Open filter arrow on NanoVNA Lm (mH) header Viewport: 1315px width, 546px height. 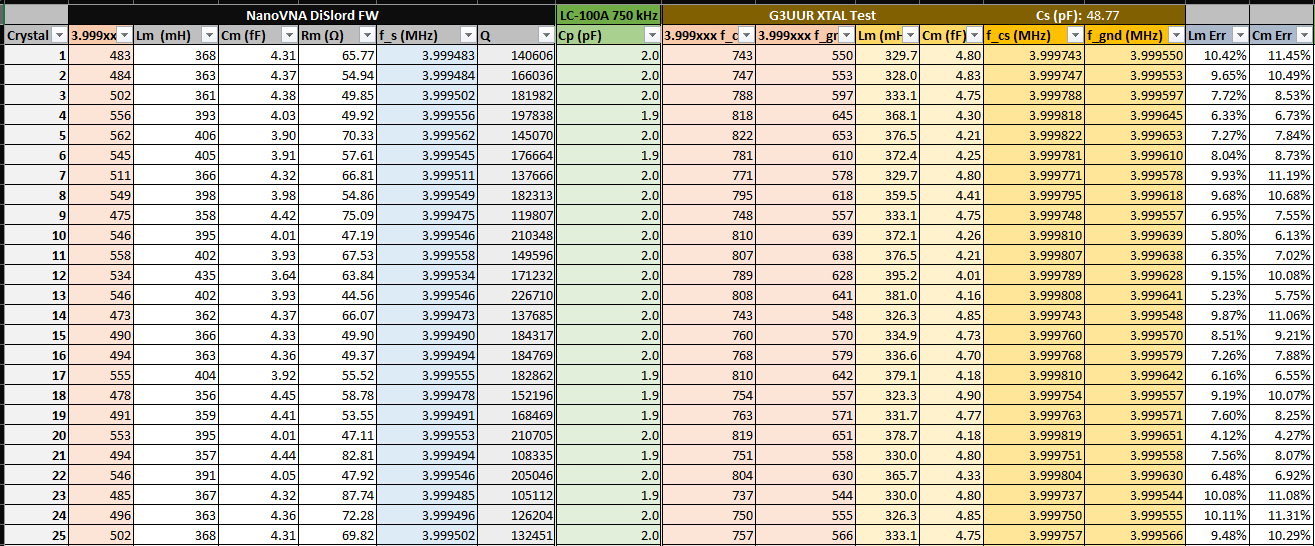point(207,36)
